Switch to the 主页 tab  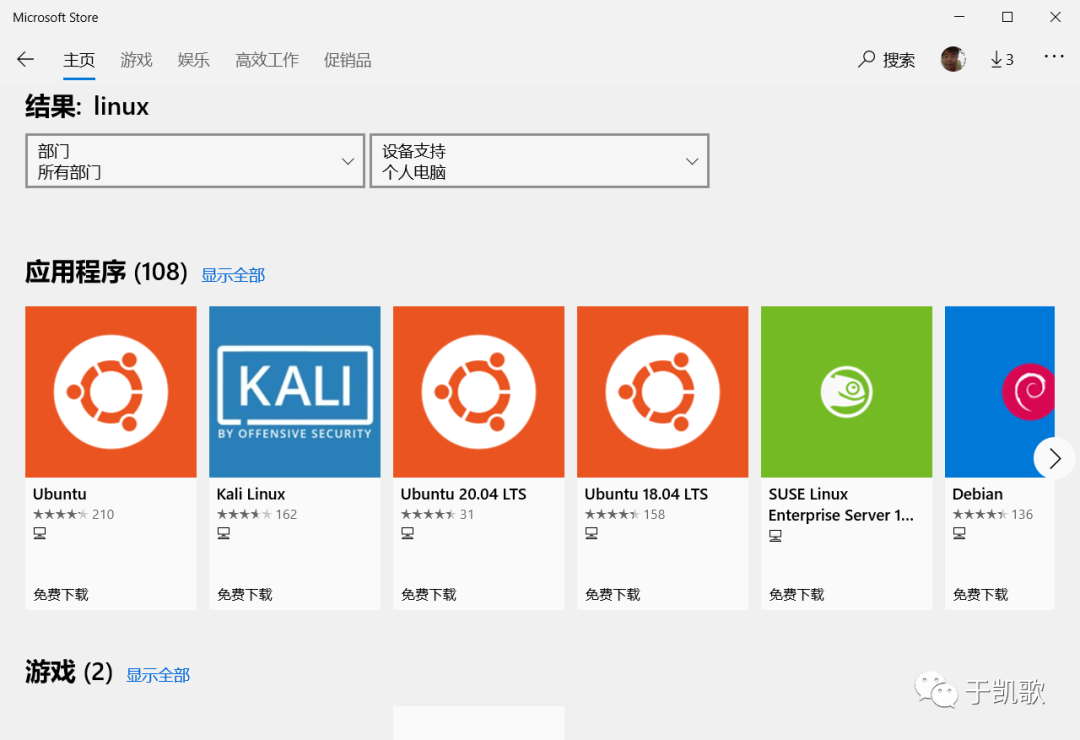pos(79,60)
